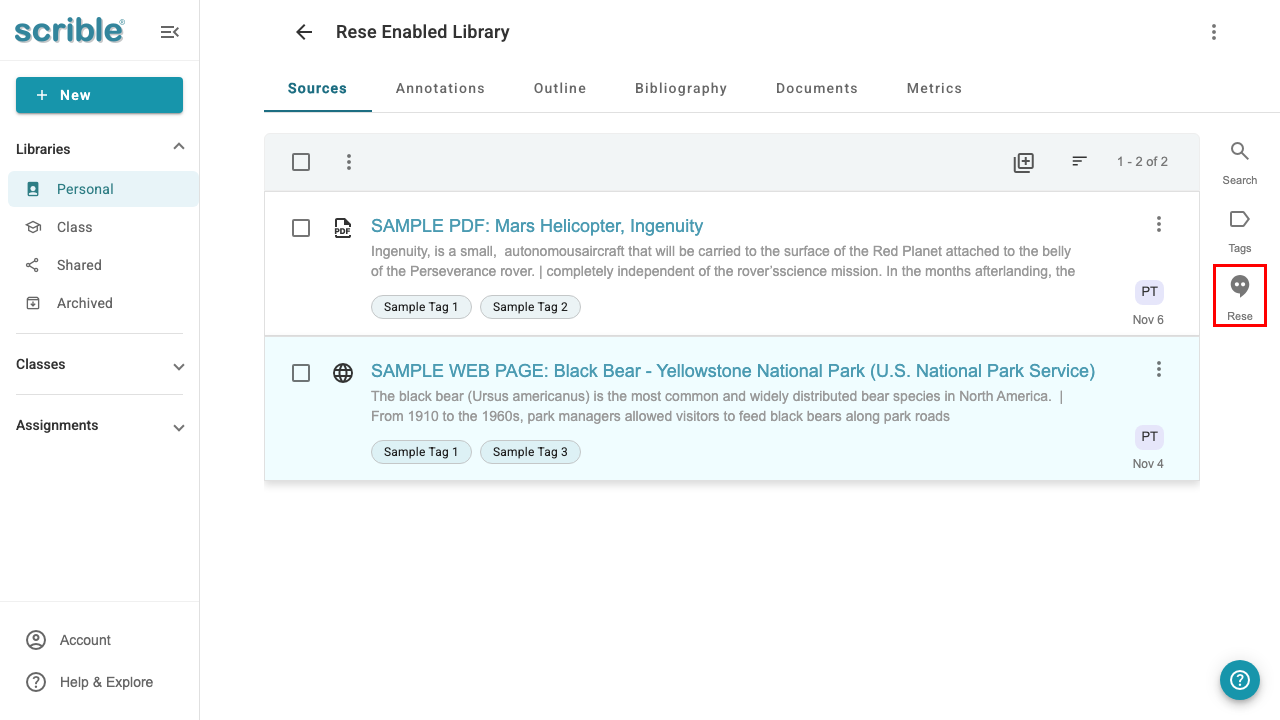The height and width of the screenshot is (720, 1280).
Task: Open the Bibliography tab
Action: pyautogui.click(x=681, y=88)
